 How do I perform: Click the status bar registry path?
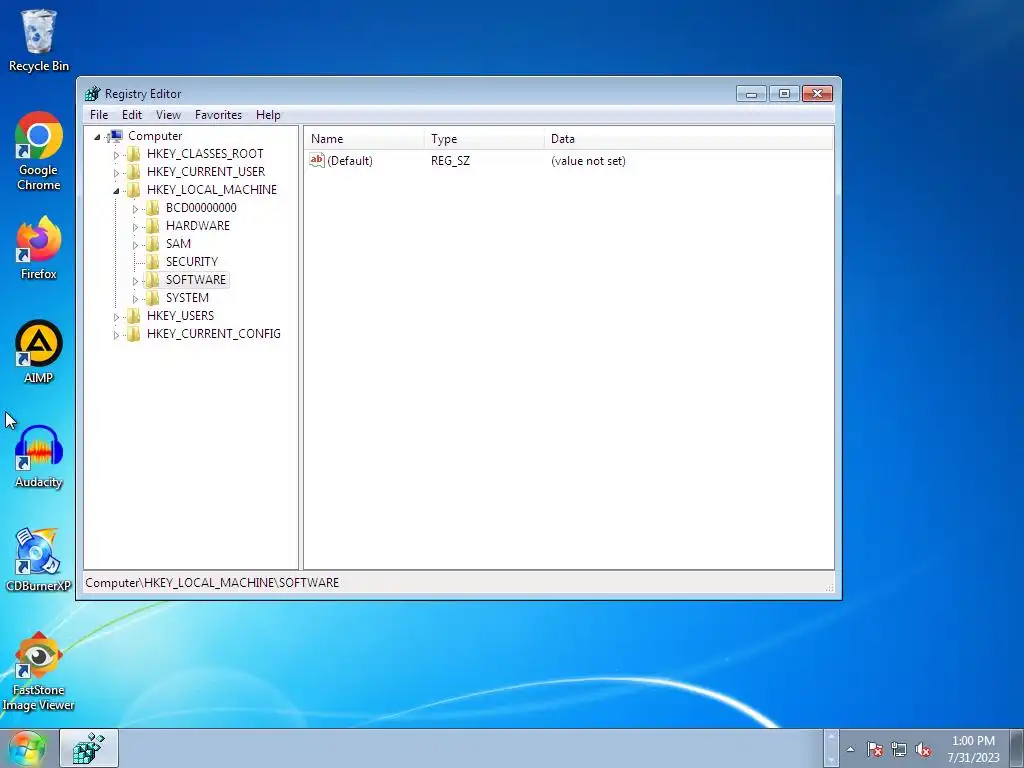click(x=212, y=583)
